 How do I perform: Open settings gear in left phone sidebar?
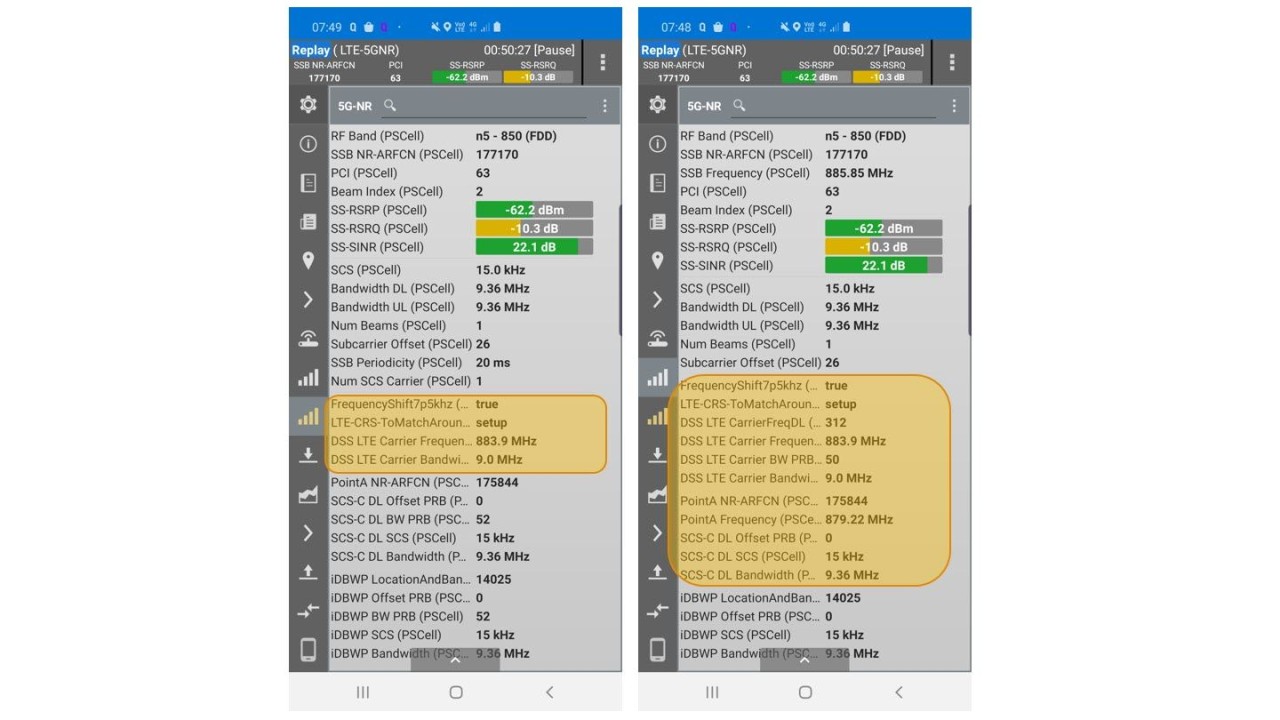click(308, 104)
